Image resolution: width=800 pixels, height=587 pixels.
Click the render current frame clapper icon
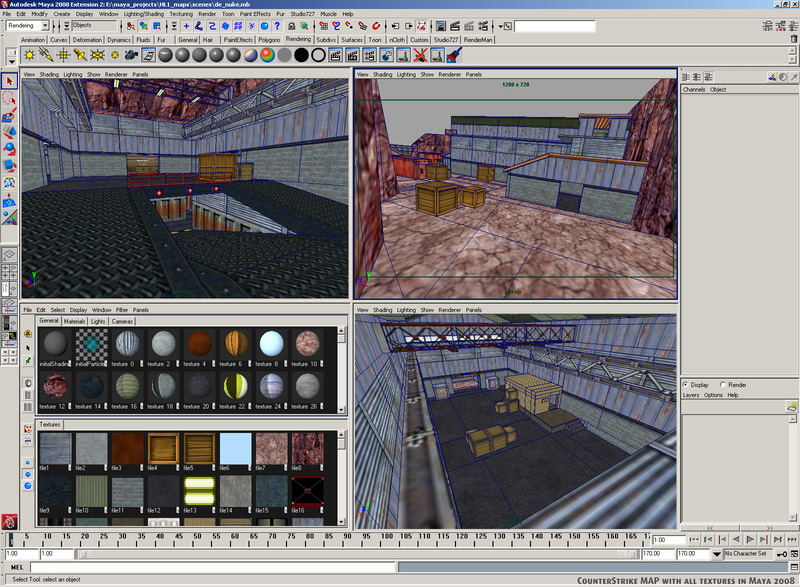[455, 26]
